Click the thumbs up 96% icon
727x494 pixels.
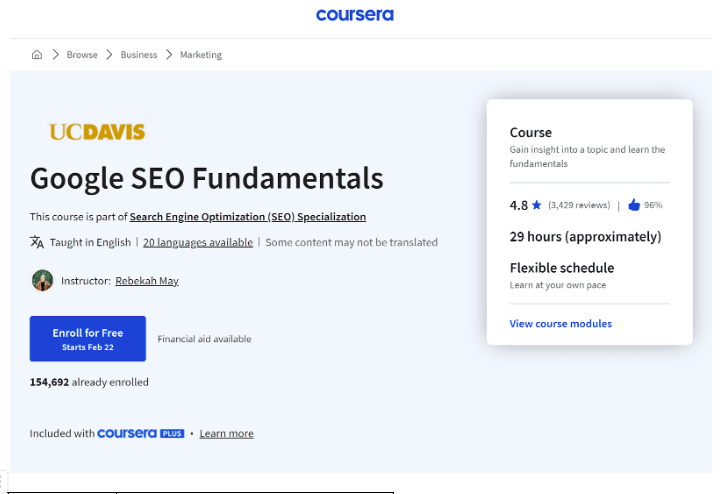point(634,205)
